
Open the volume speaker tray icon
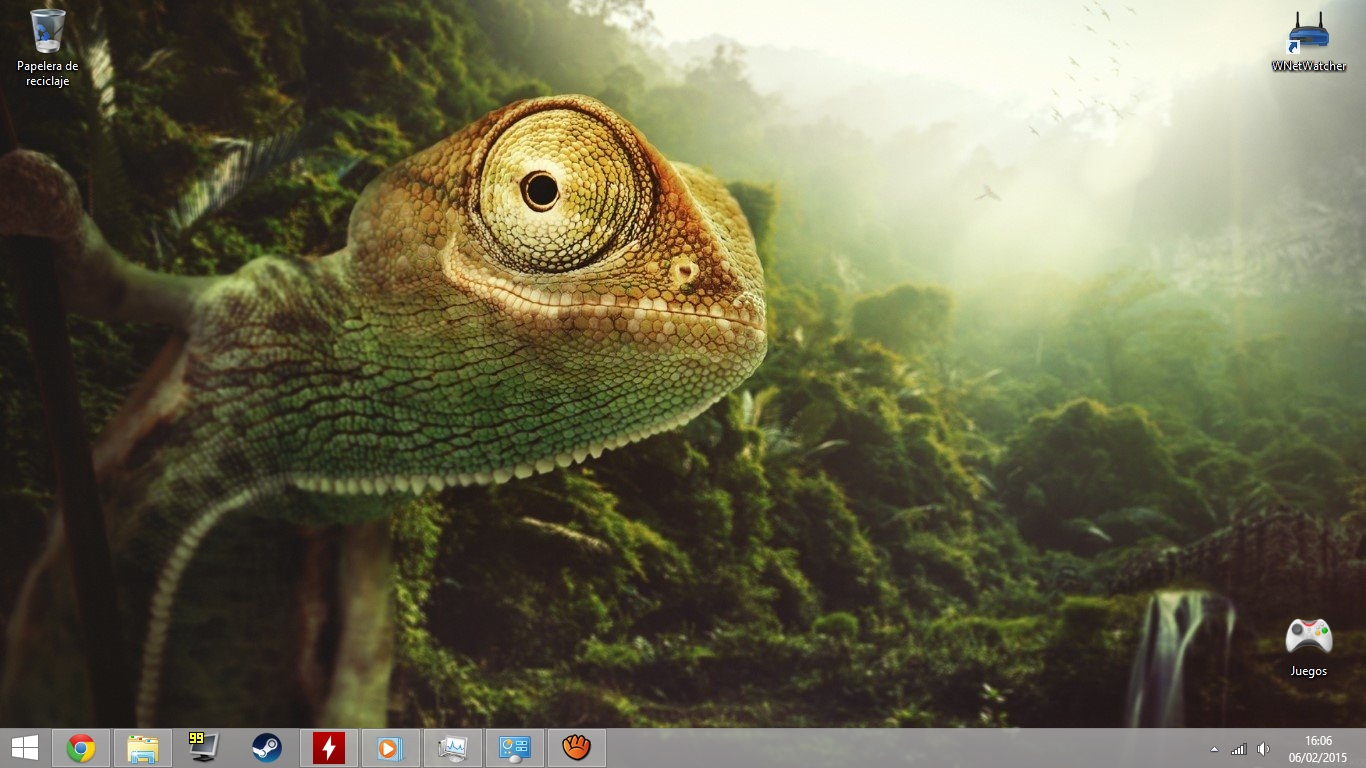(1263, 749)
